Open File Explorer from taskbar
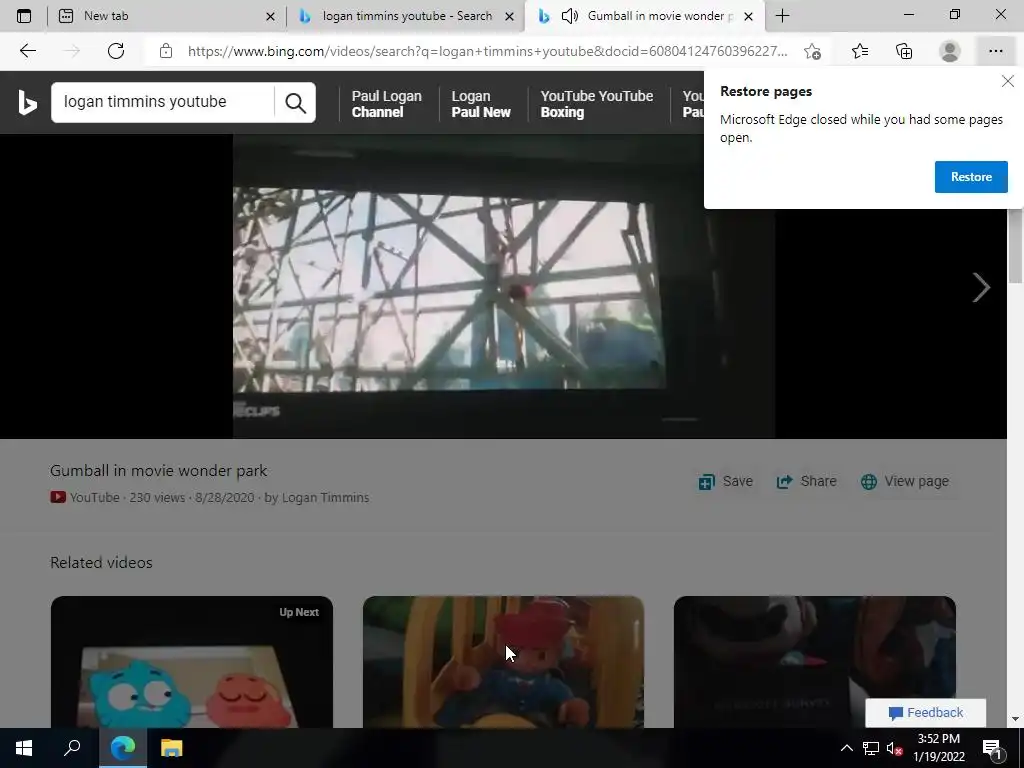 pyautogui.click(x=172, y=748)
